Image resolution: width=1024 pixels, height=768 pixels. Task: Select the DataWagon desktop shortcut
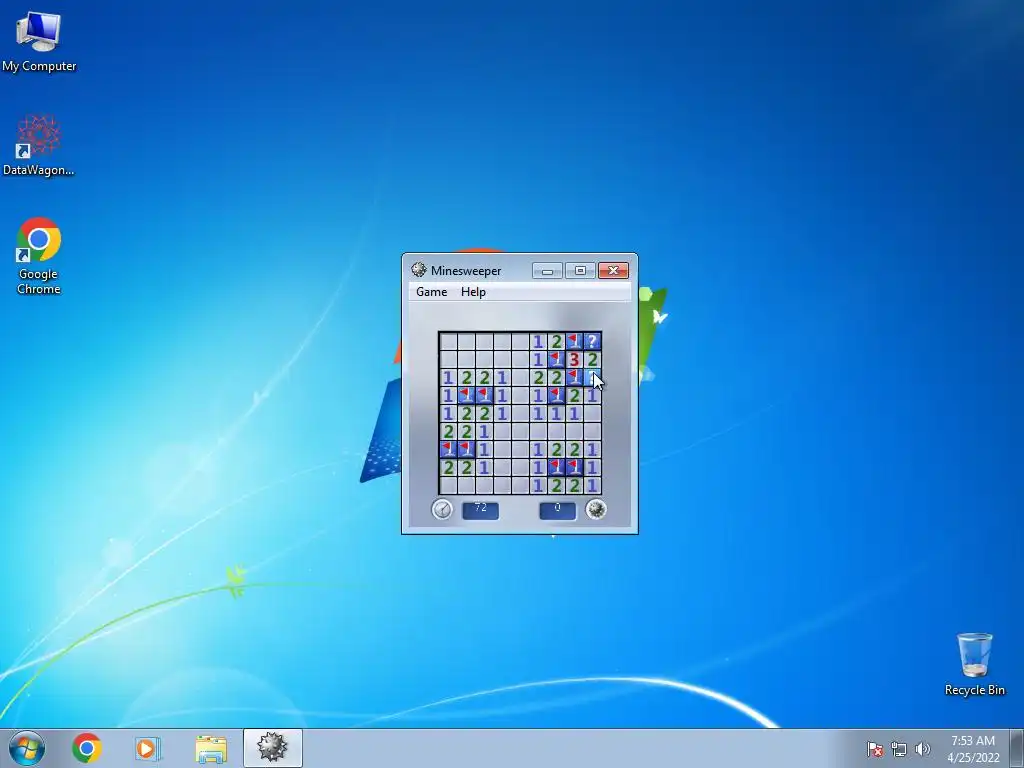pos(39,145)
